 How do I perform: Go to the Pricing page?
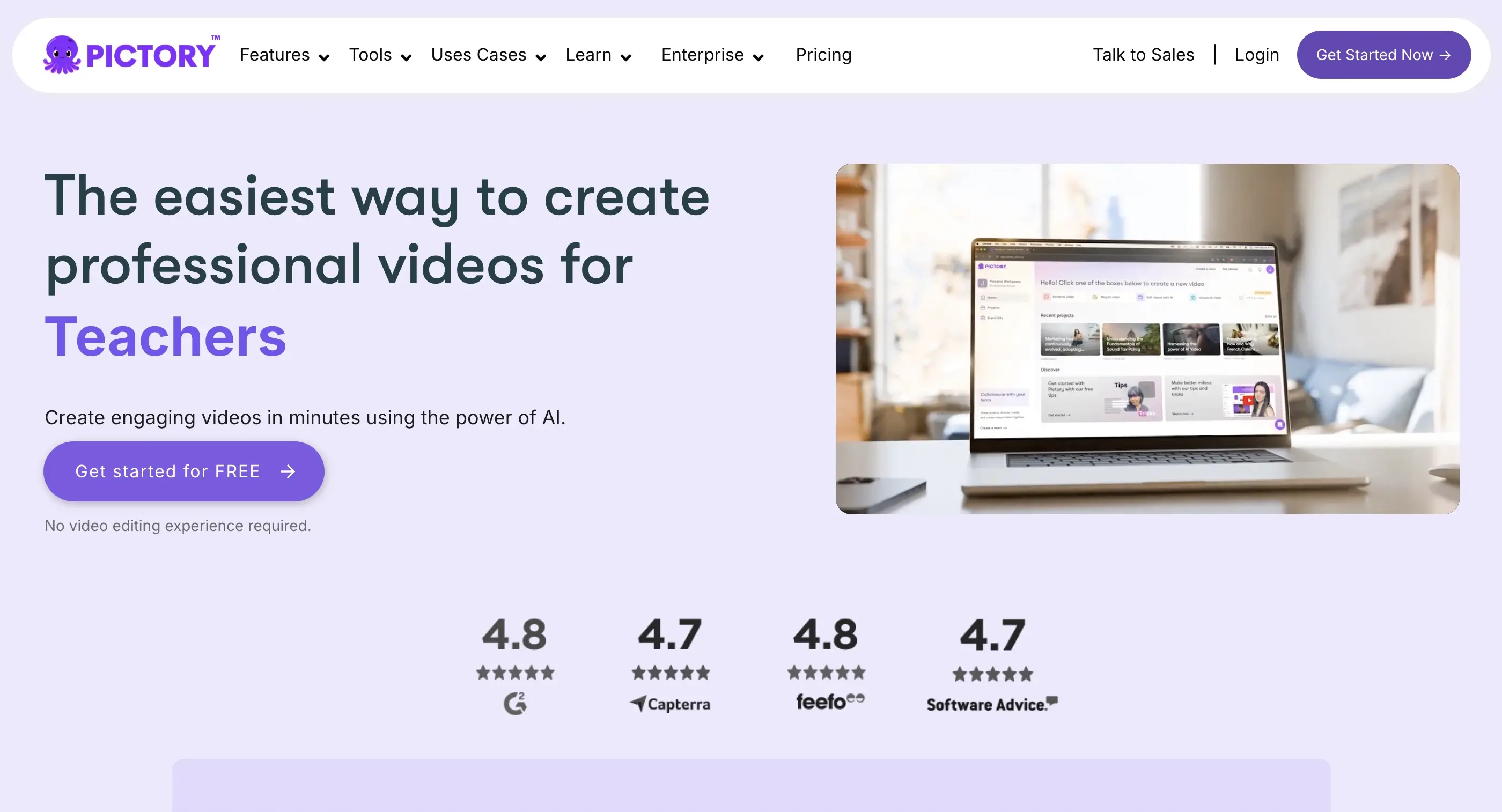(823, 55)
